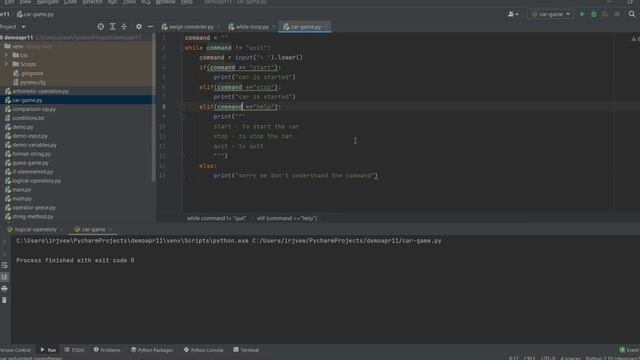Open conditions.txt in project tree
Image resolution: width=640 pixels, height=360 pixels.
(x=28, y=118)
